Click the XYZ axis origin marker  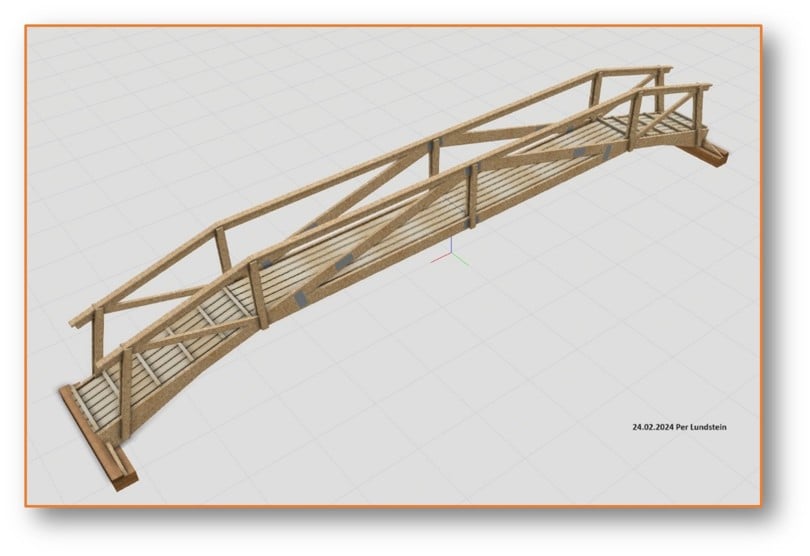450,252
